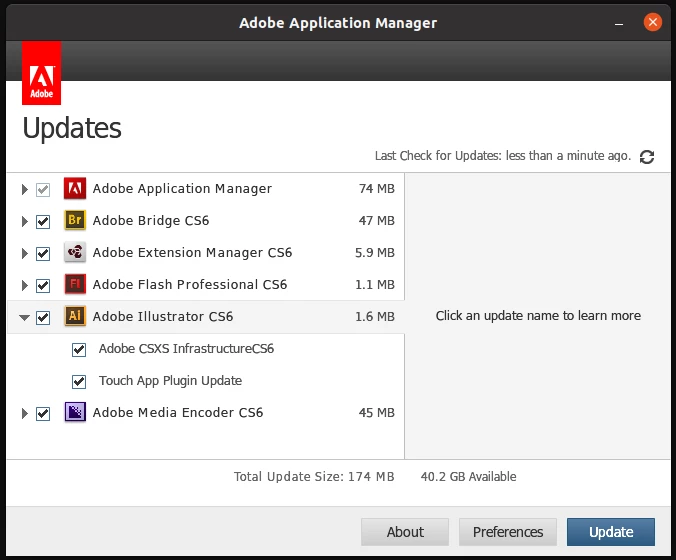Click the Updates heading
Screen dimensions: 676x560
point(72,129)
